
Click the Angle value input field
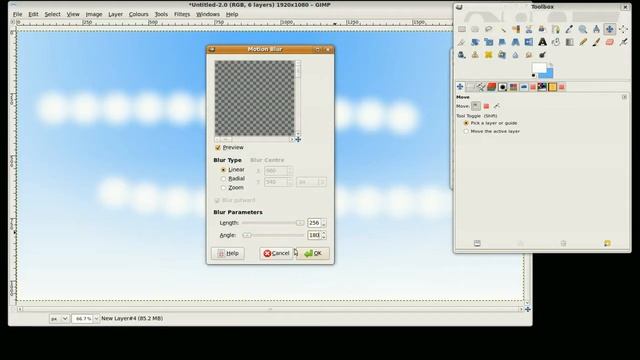click(x=314, y=235)
